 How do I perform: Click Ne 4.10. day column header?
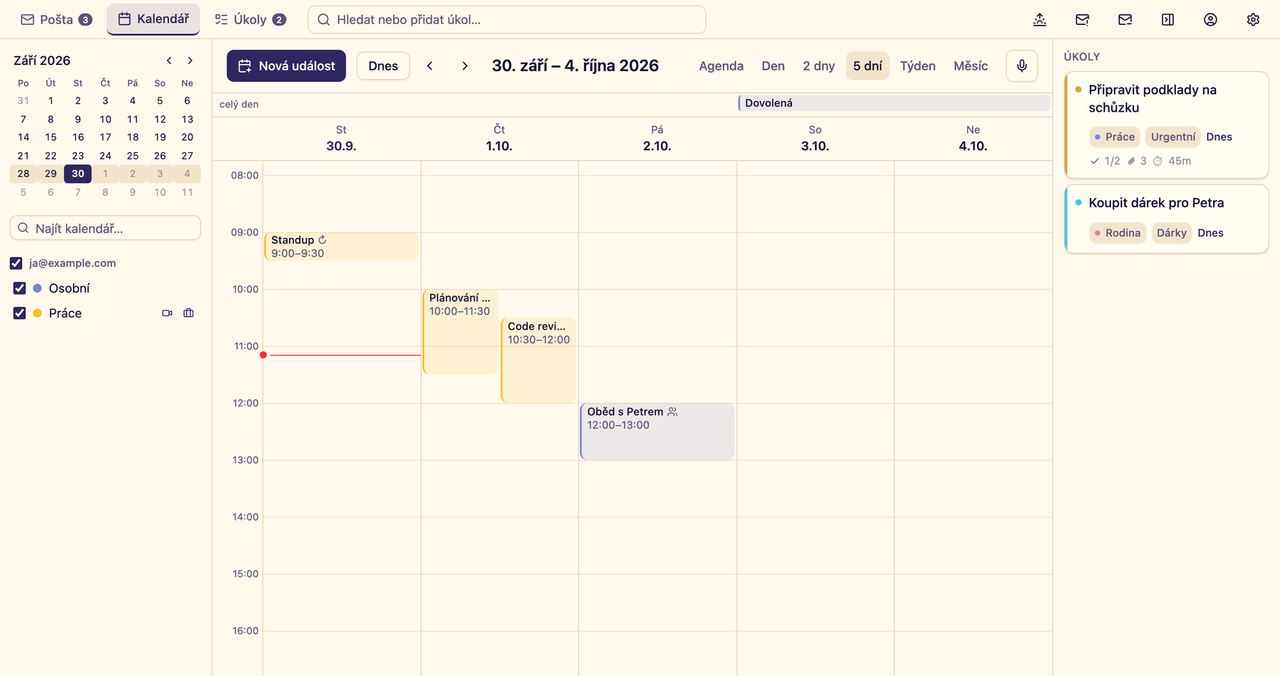click(x=973, y=138)
